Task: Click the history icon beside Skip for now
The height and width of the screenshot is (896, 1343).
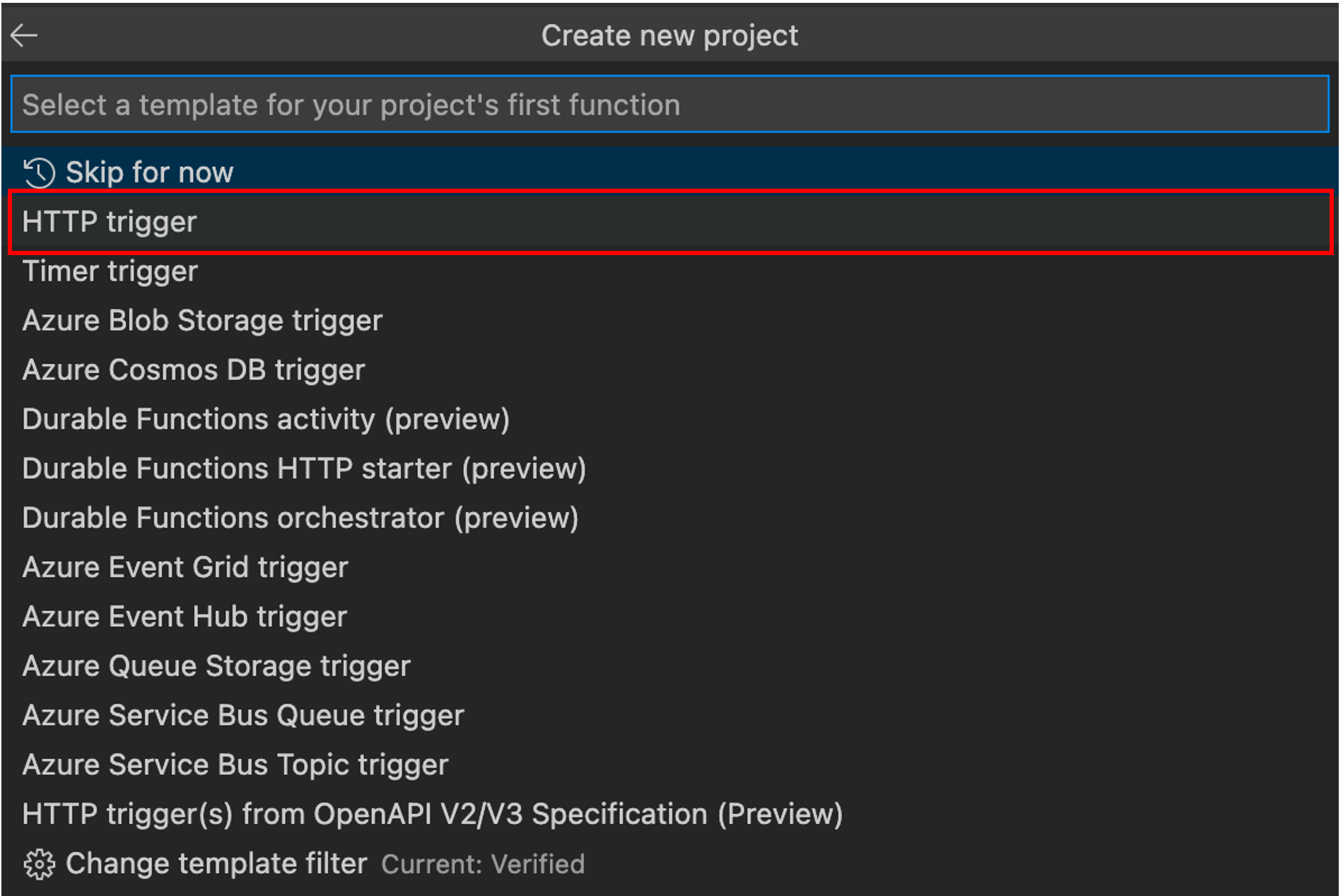Action: (39, 173)
